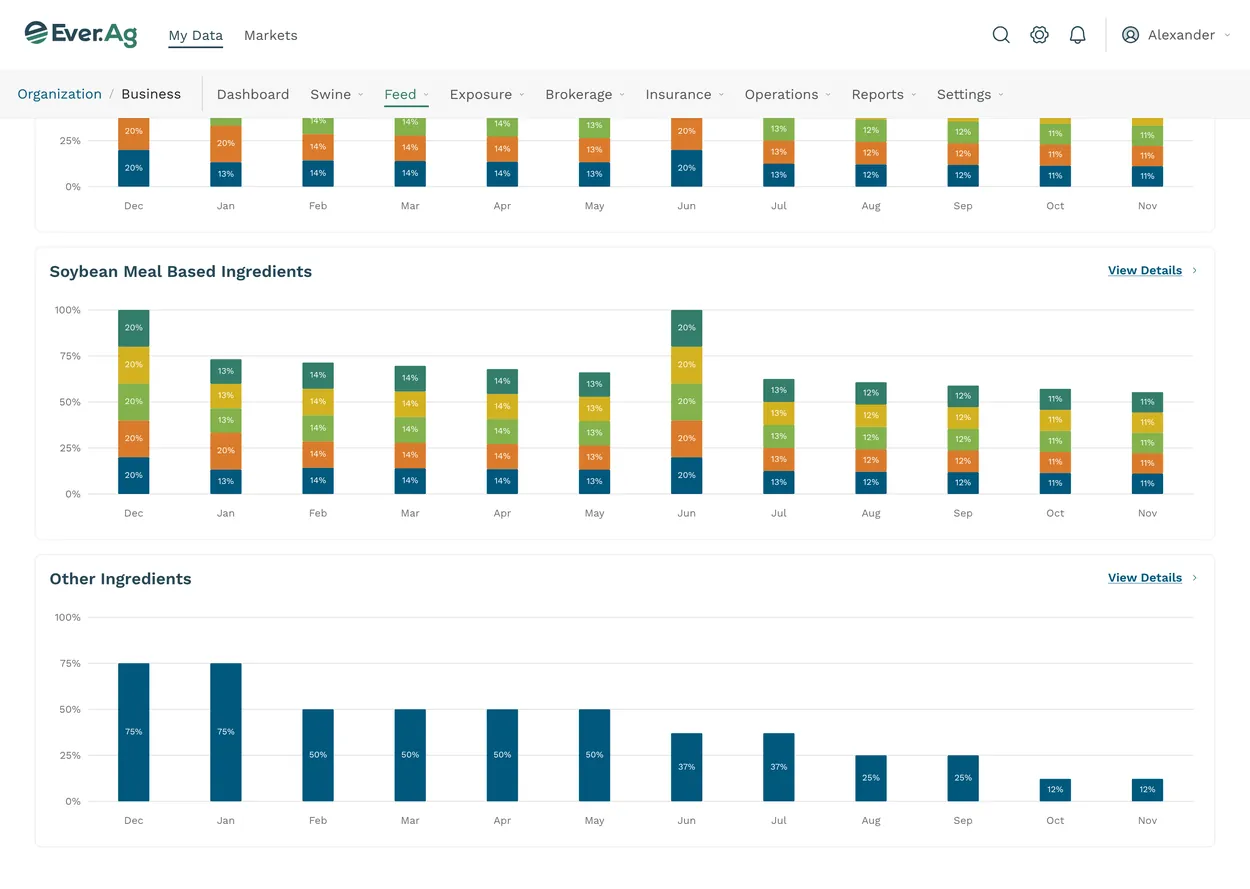Image resolution: width=1250 pixels, height=889 pixels.
Task: Expand the Settings menu
Action: 970,94
